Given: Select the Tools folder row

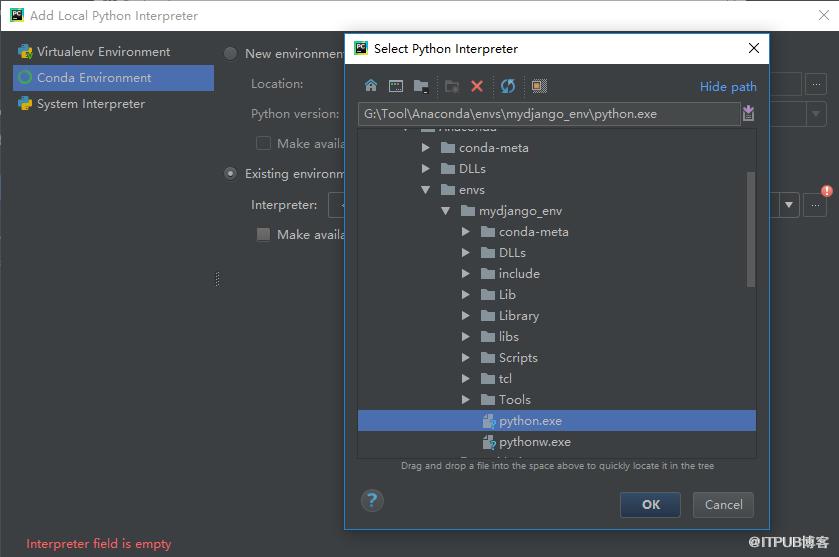Looking at the screenshot, I should [556, 400].
